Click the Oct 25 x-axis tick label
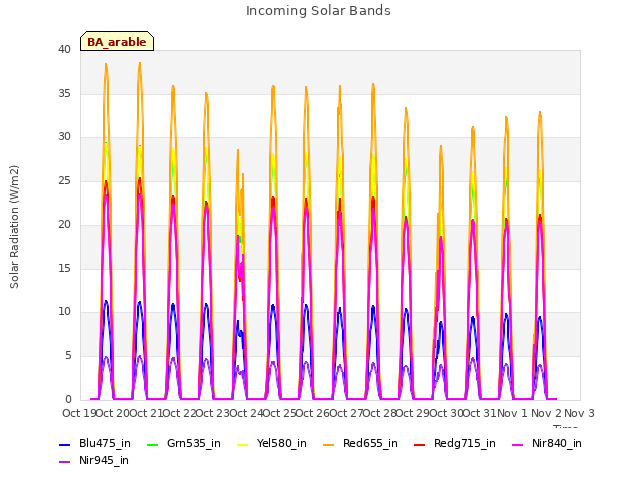 coord(279,413)
